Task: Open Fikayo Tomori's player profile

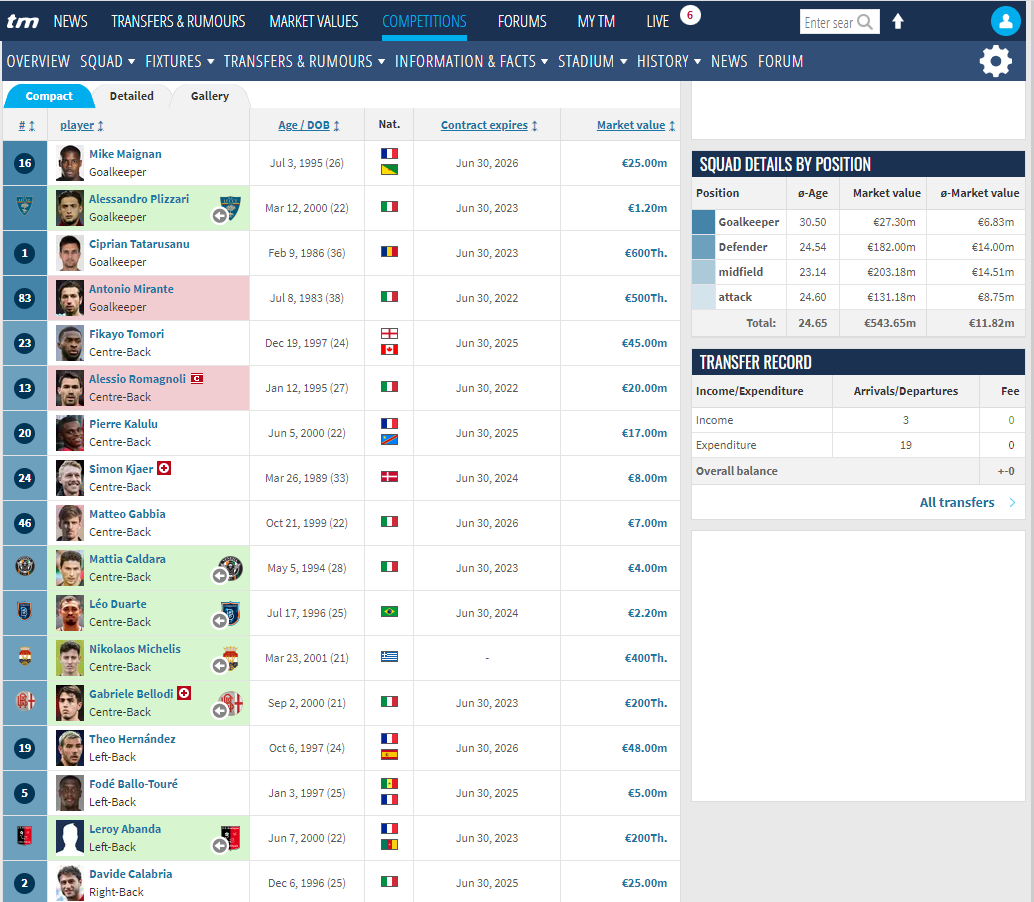Action: pos(127,334)
